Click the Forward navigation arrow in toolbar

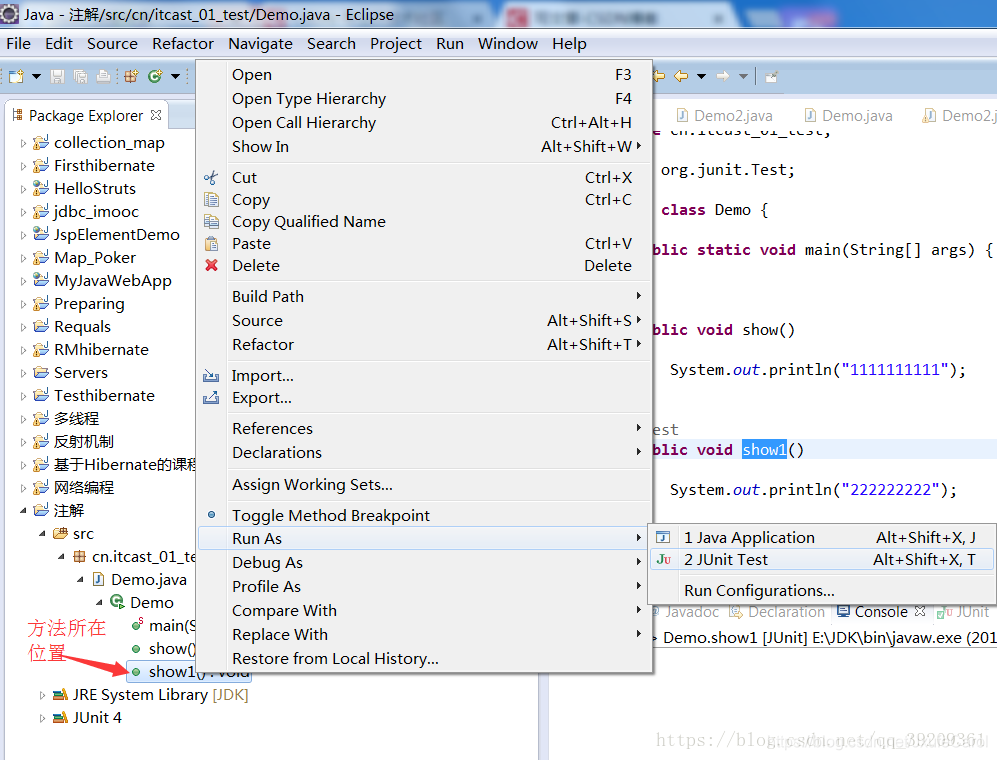tap(723, 76)
